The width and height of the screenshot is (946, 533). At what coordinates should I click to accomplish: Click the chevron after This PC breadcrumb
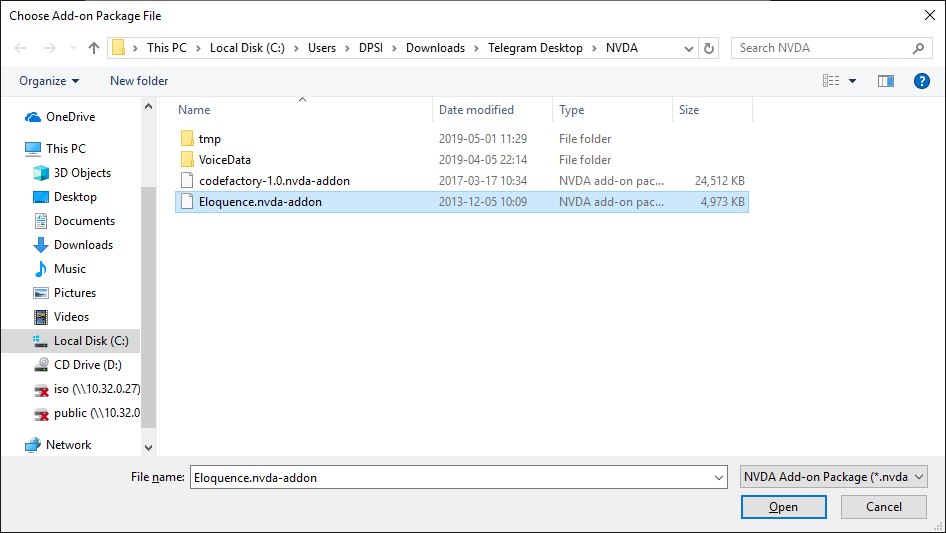(198, 48)
